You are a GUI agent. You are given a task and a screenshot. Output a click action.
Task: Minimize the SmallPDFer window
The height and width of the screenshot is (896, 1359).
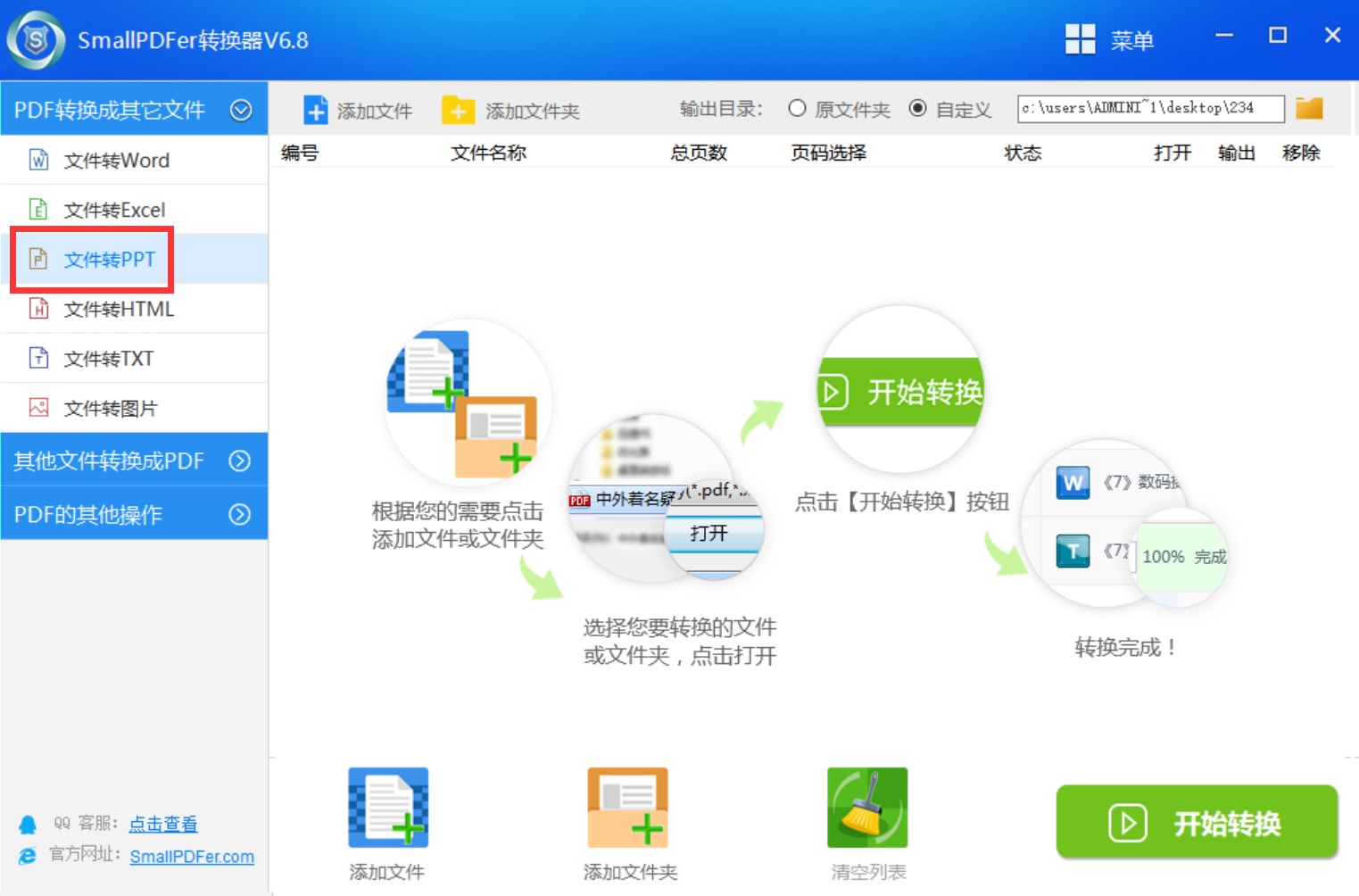(x=1224, y=36)
